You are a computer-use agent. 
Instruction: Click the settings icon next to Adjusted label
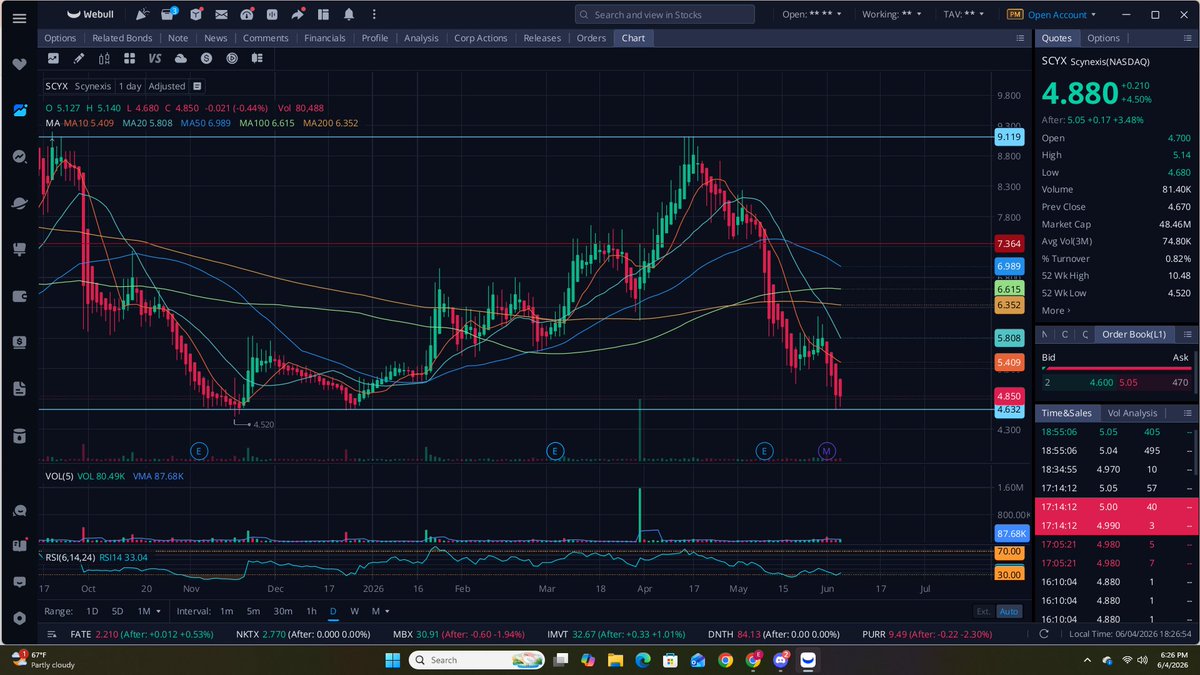tap(197, 86)
